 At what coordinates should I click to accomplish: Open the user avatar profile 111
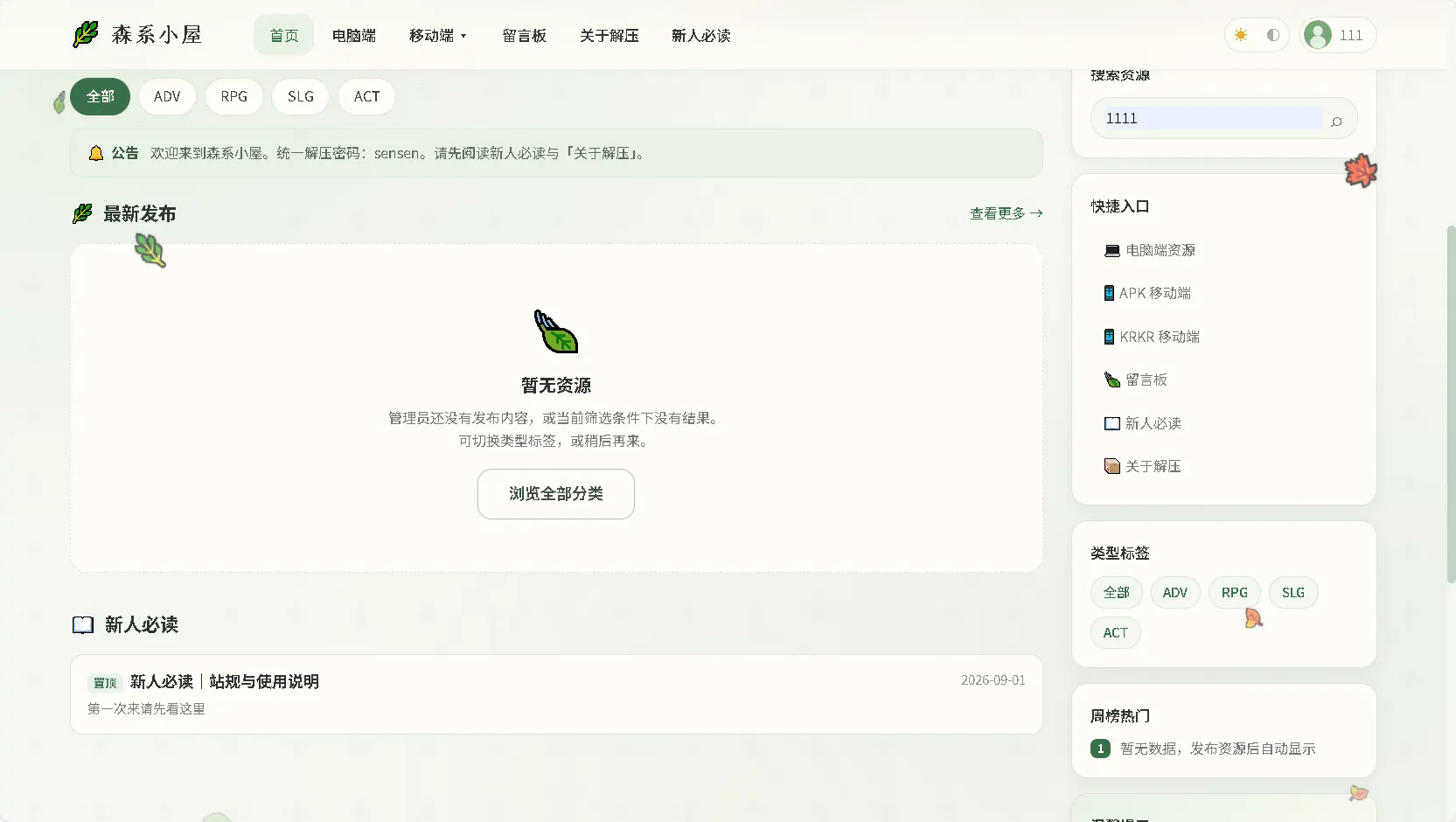click(1337, 35)
